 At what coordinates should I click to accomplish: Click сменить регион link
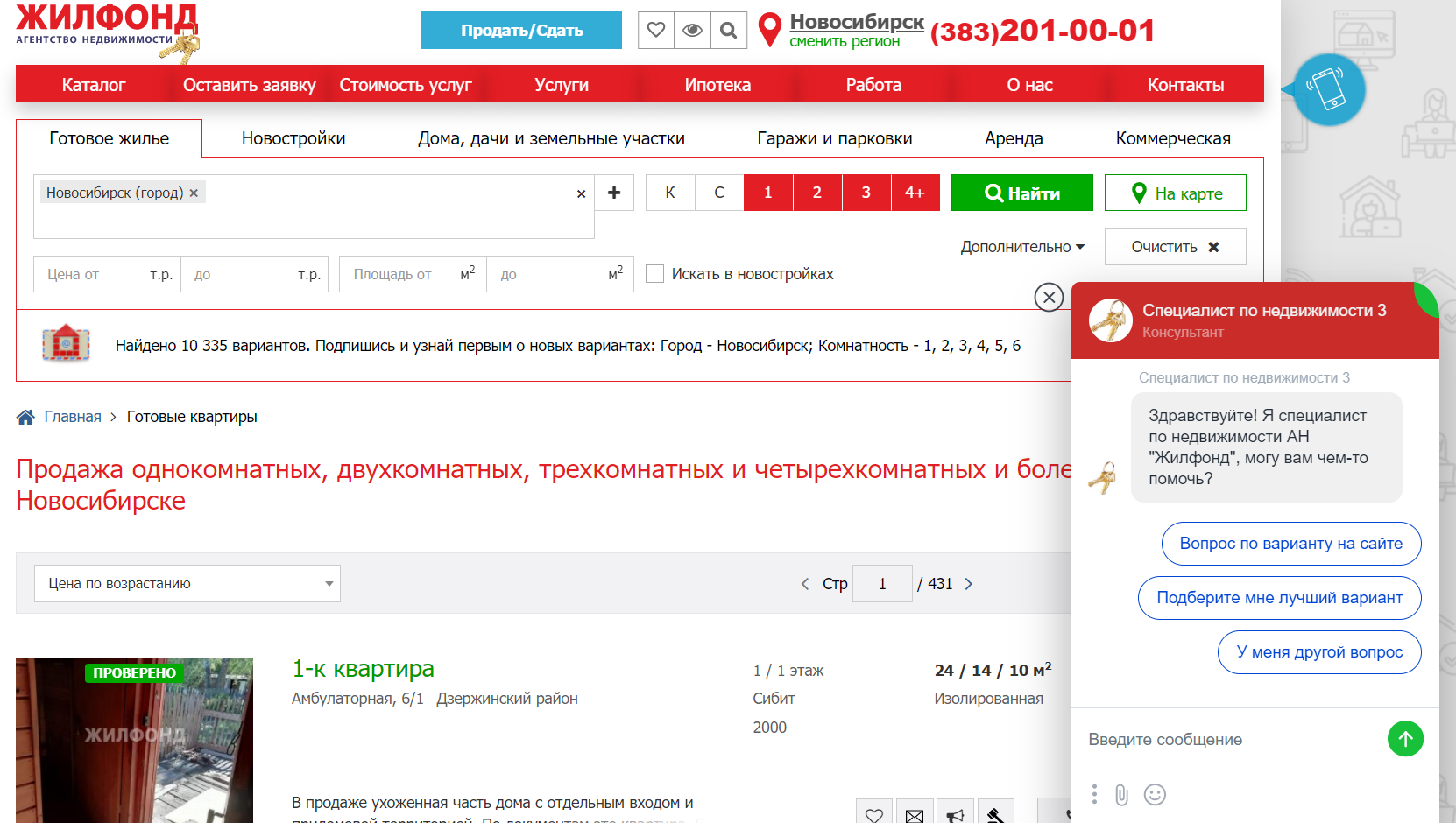point(844,41)
